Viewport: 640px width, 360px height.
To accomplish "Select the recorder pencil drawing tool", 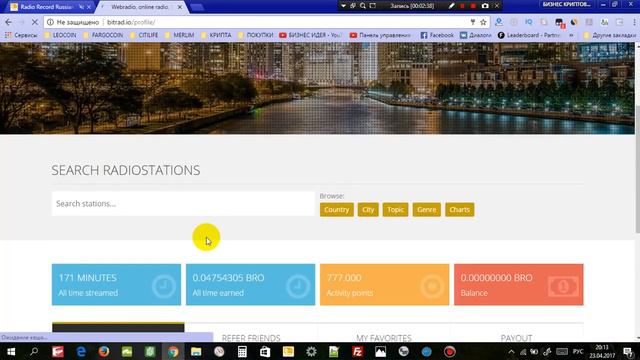I will click(451, 6).
